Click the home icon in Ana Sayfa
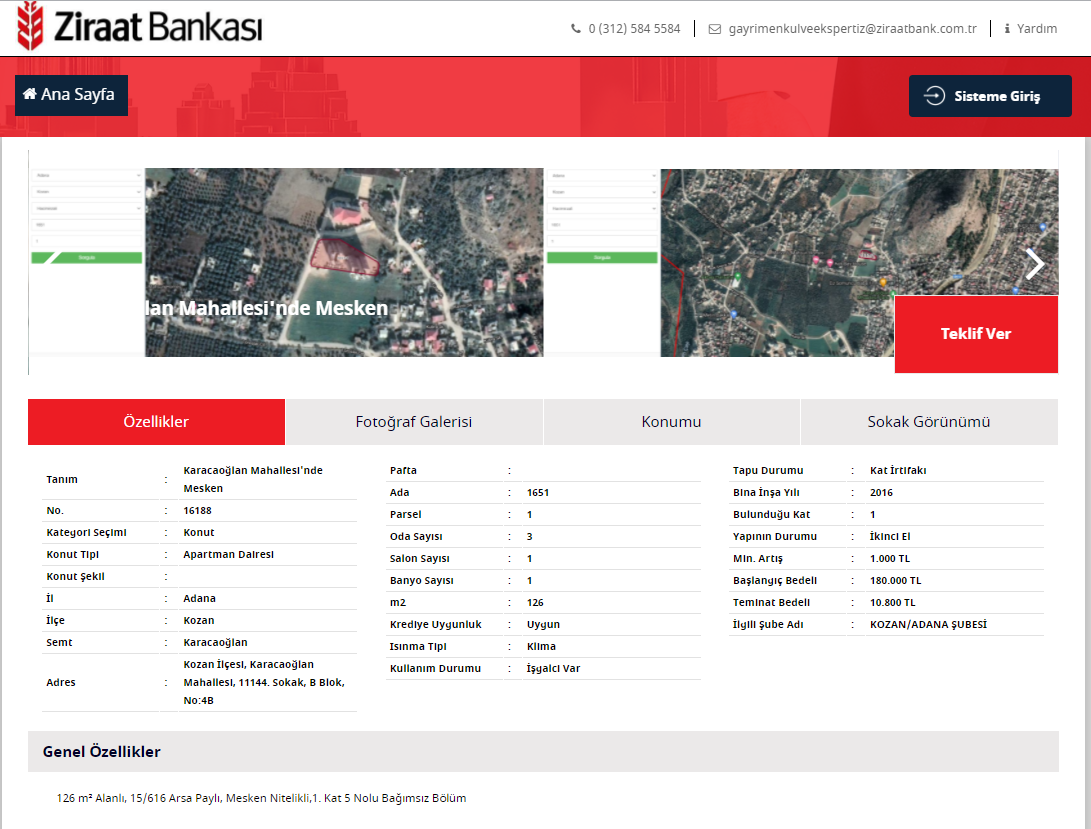 (29, 94)
